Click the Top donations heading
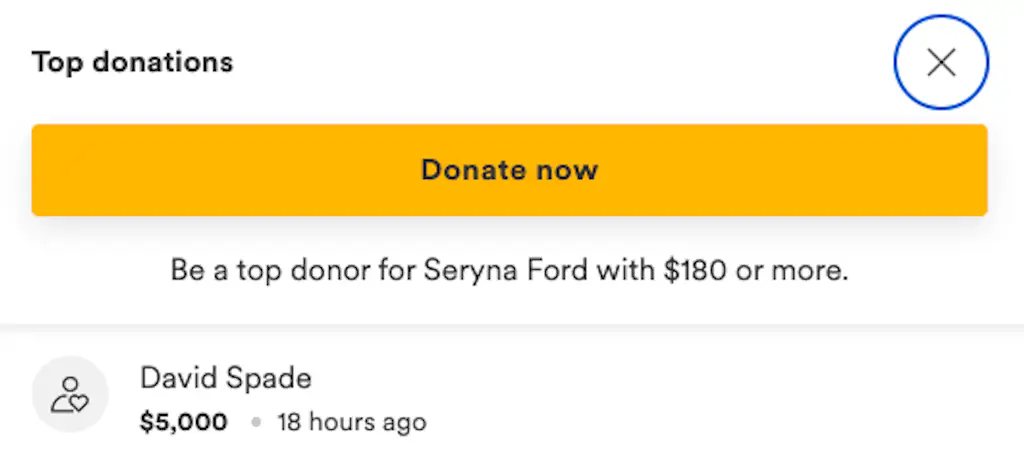 pyautogui.click(x=132, y=63)
